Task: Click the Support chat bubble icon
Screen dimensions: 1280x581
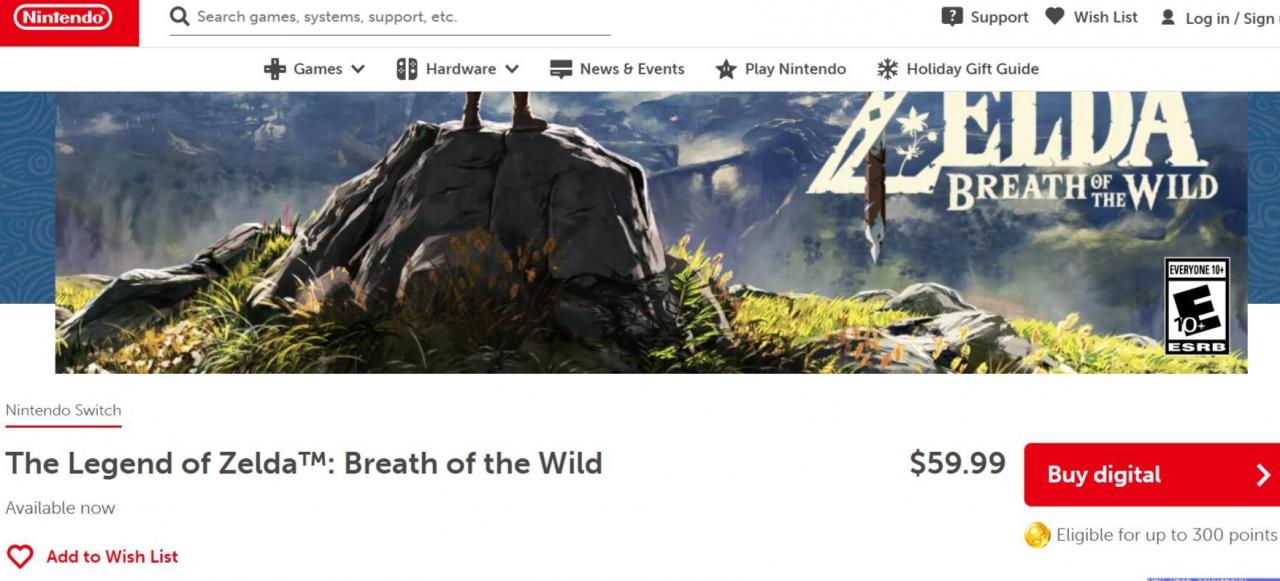Action: [952, 17]
